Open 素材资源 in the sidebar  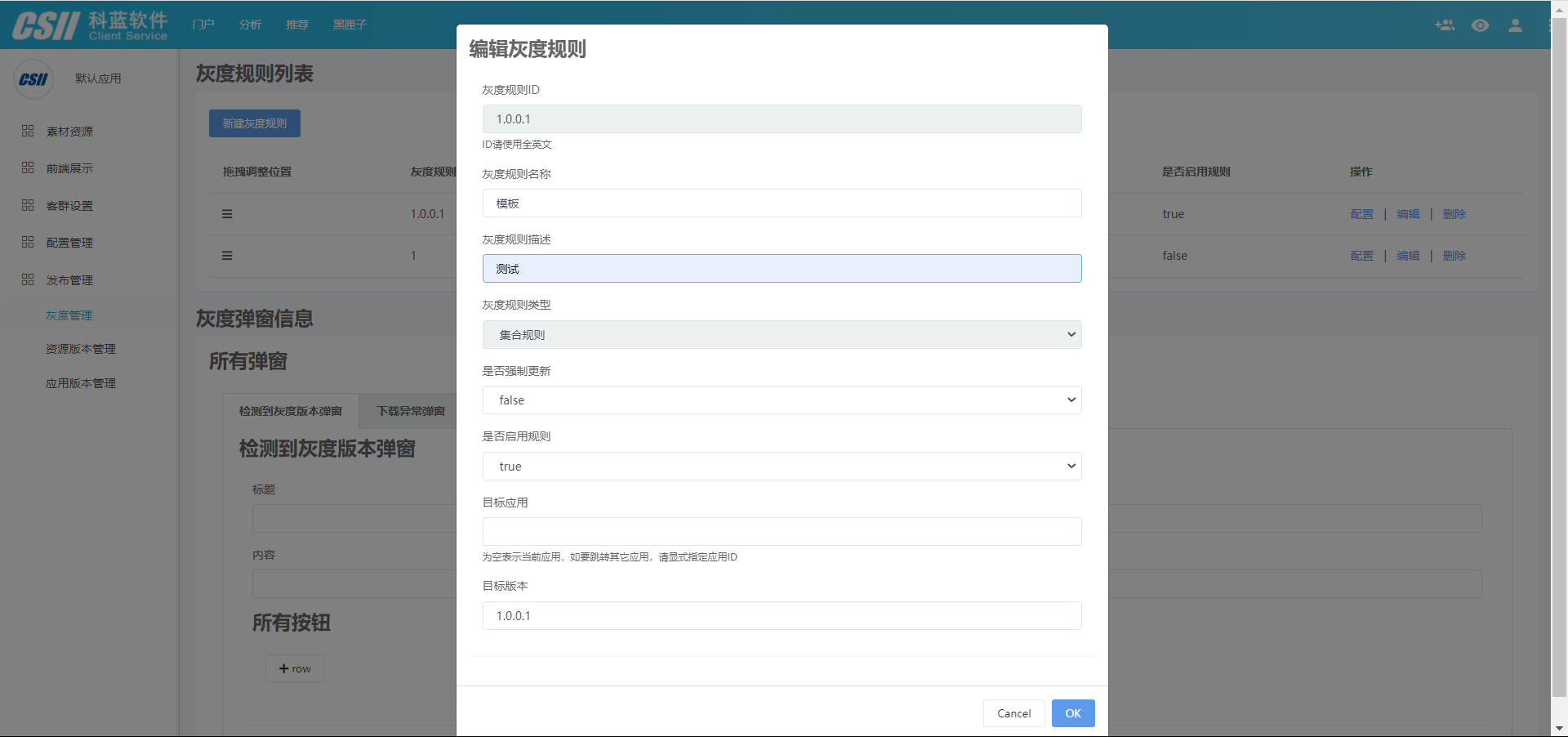pos(69,132)
